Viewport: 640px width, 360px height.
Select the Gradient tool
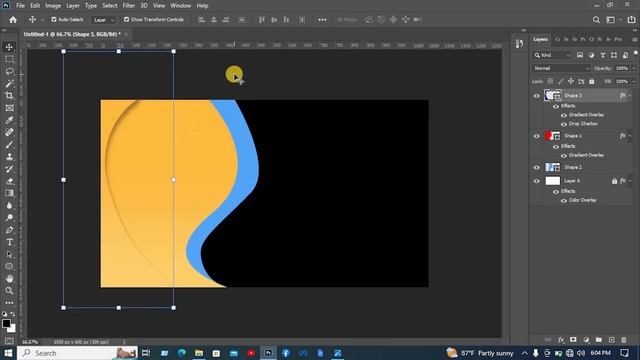pyautogui.click(x=9, y=193)
